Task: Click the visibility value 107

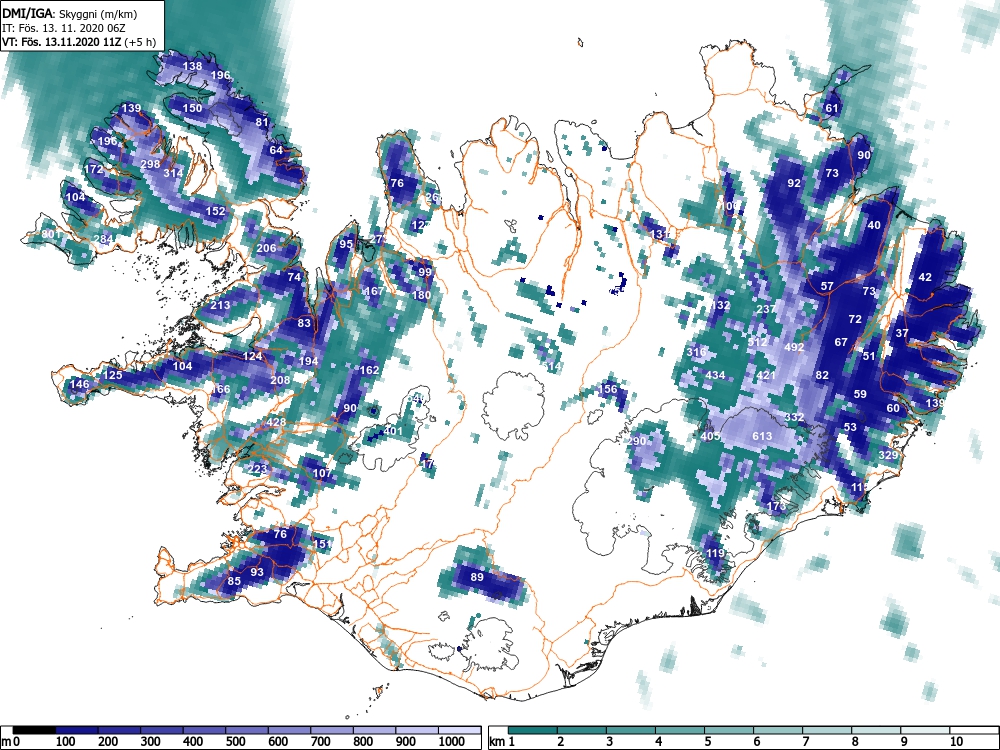Action: click(x=322, y=473)
